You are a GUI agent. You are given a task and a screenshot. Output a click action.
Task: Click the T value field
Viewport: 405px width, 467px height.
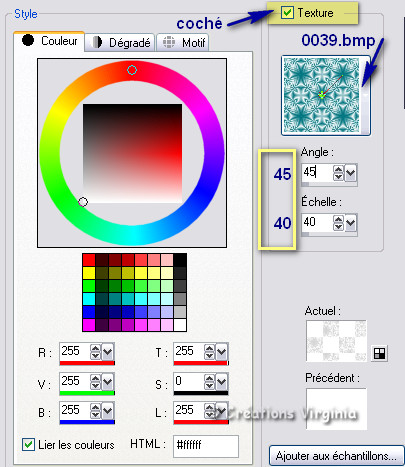188,351
